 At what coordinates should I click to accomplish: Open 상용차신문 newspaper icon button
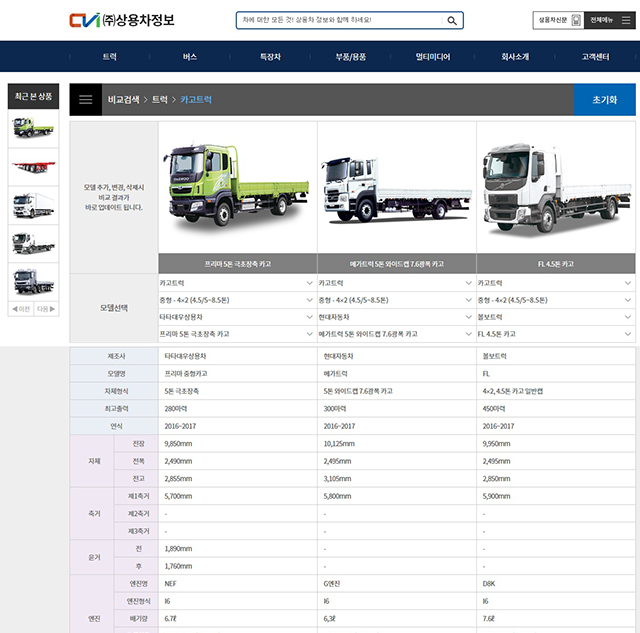[x=559, y=20]
